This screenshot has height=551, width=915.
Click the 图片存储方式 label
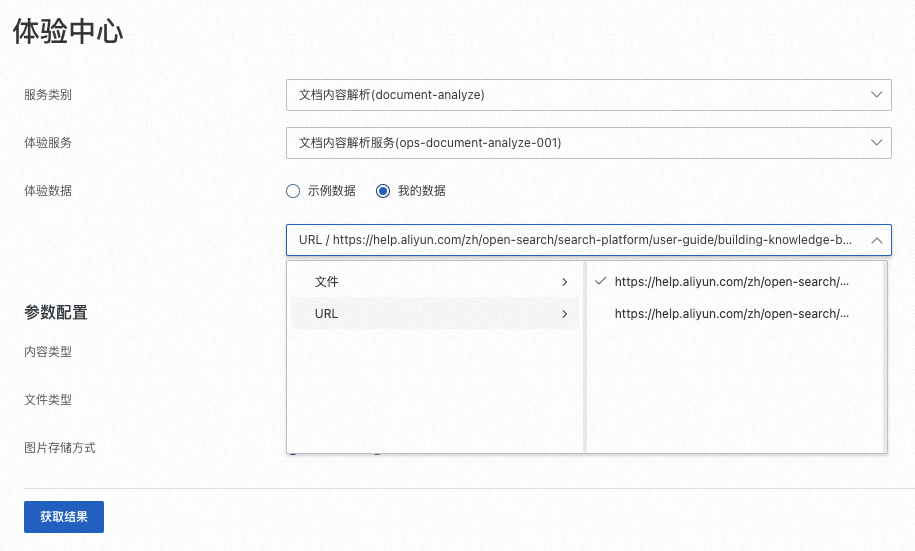(60, 448)
